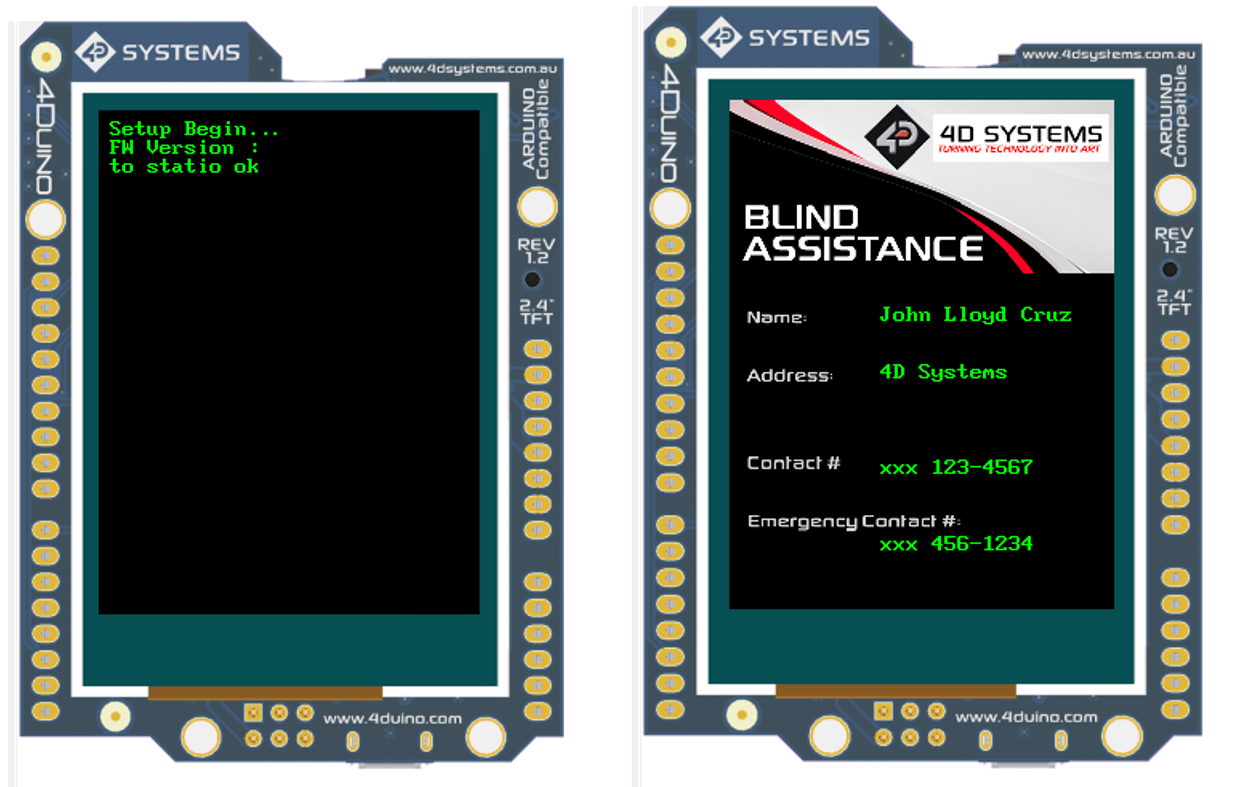Click the BLIND ASSISTANCE title
The height and width of the screenshot is (787, 1252).
point(862,234)
